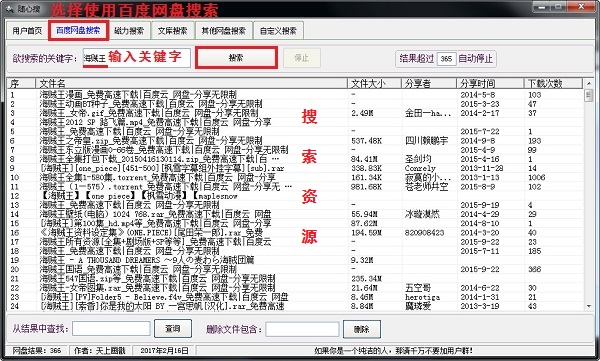Click the results list scroll down arrow
The width and height of the screenshot is (600, 361).
click(x=589, y=306)
